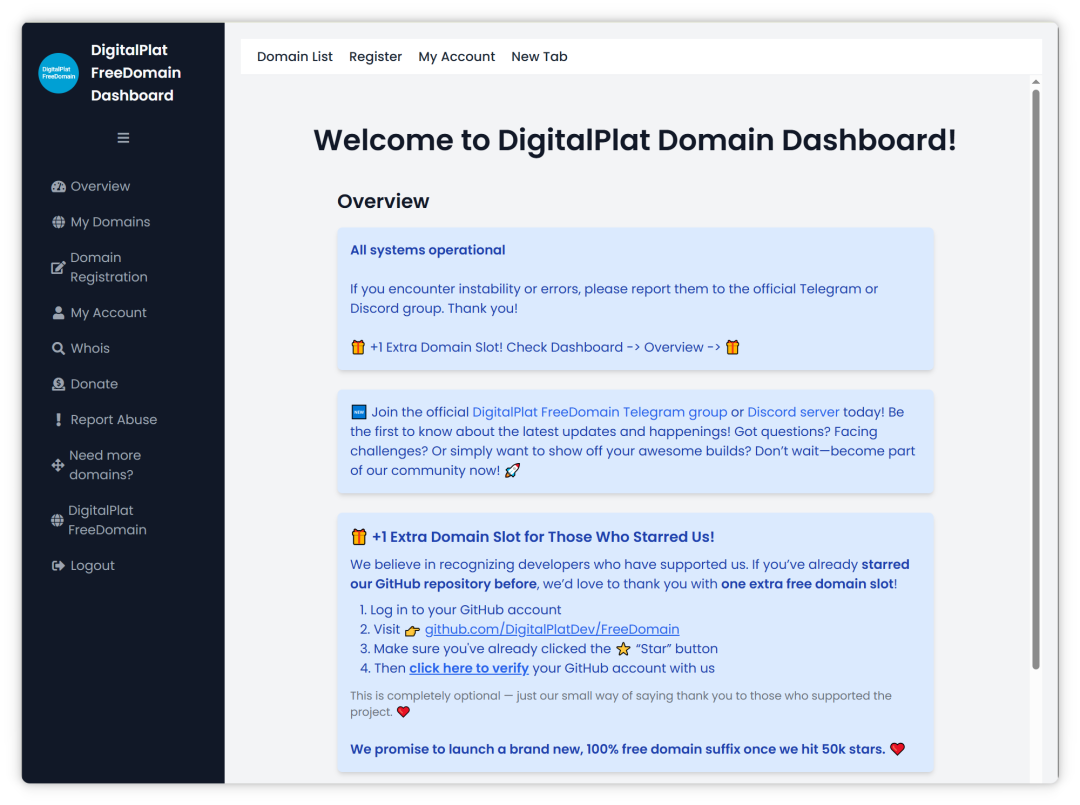Open Need more domains? sidebar item
This screenshot has height=805, width=1080.
(x=105, y=465)
